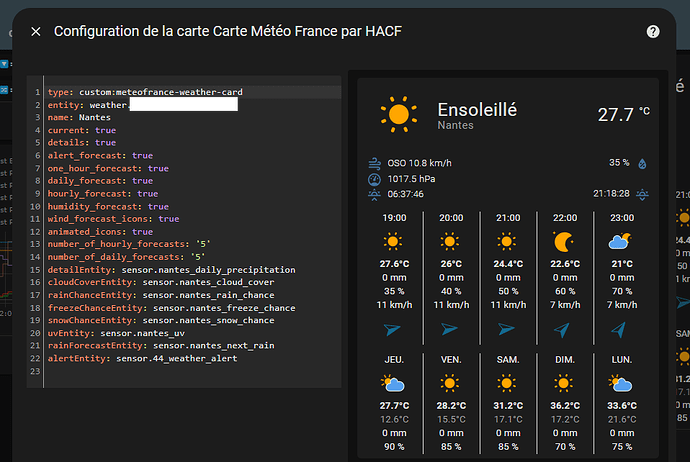Click the humidity droplet icon beside 35 %

click(642, 164)
